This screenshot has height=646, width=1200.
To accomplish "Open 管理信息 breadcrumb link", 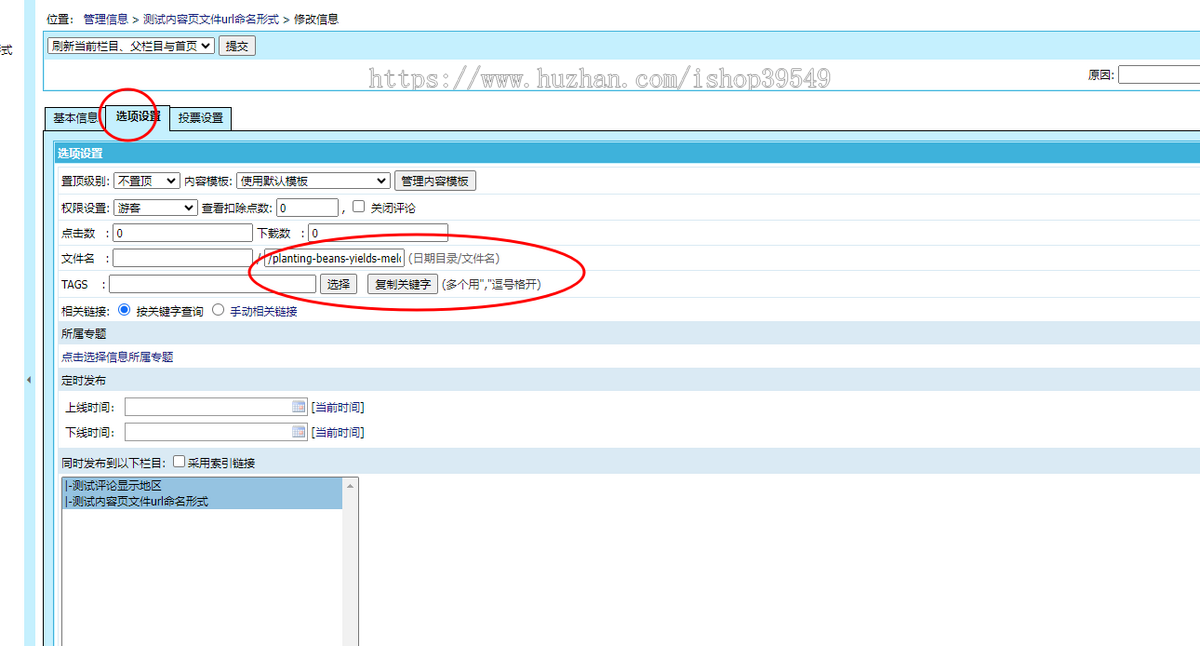I will (105, 19).
